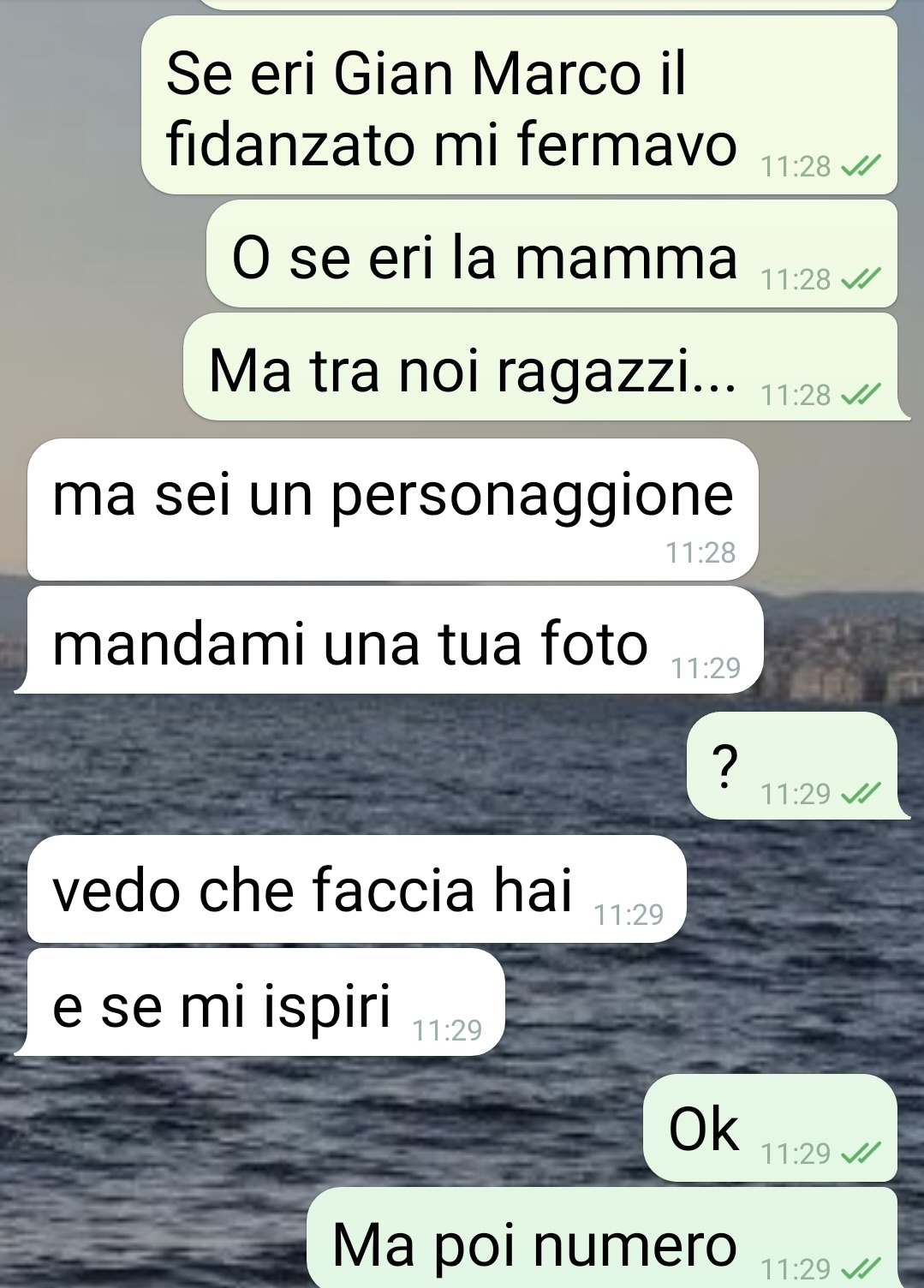Tap the 'vedo che faccia hai' message bubble
The width and height of the screenshot is (924, 1288).
pos(357,889)
